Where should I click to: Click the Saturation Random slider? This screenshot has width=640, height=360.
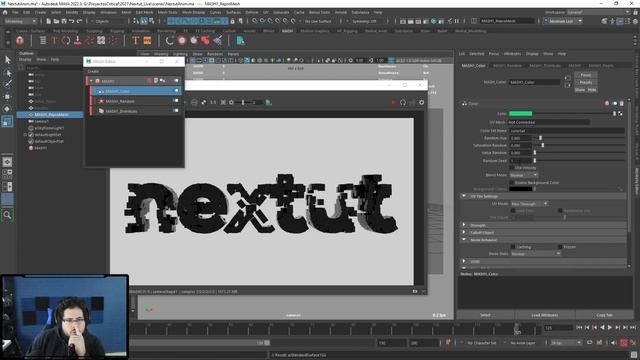click(580, 145)
